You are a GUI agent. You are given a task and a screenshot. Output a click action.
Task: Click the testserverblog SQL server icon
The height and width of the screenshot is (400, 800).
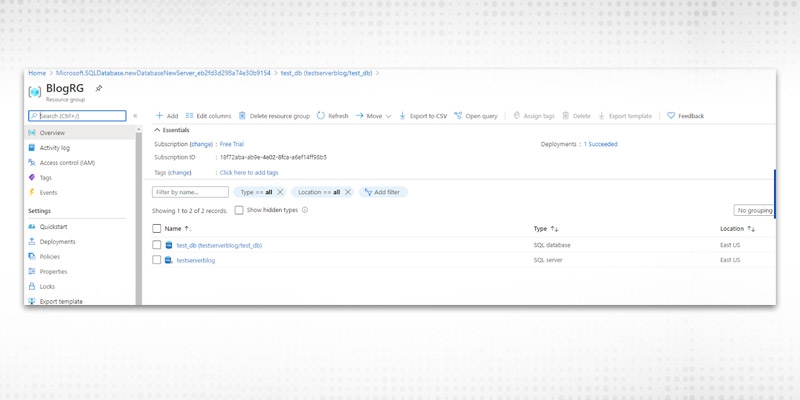coord(169,260)
